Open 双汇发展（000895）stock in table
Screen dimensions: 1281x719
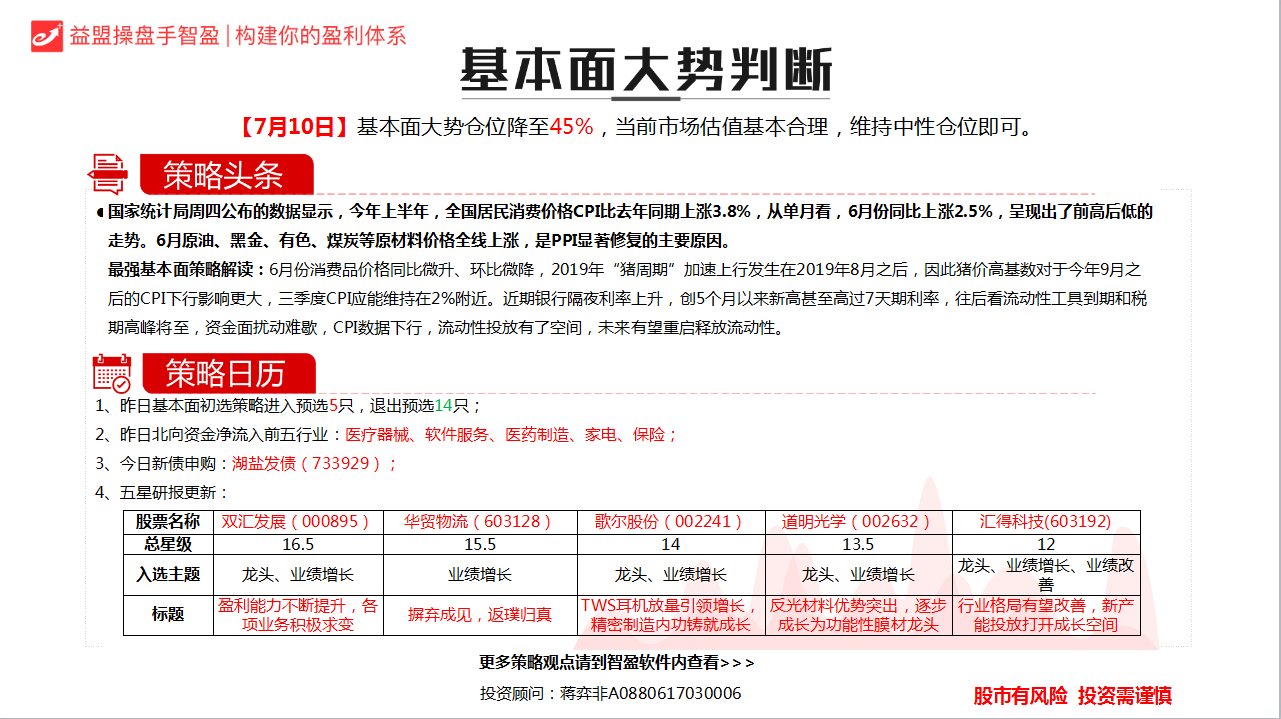tap(297, 522)
